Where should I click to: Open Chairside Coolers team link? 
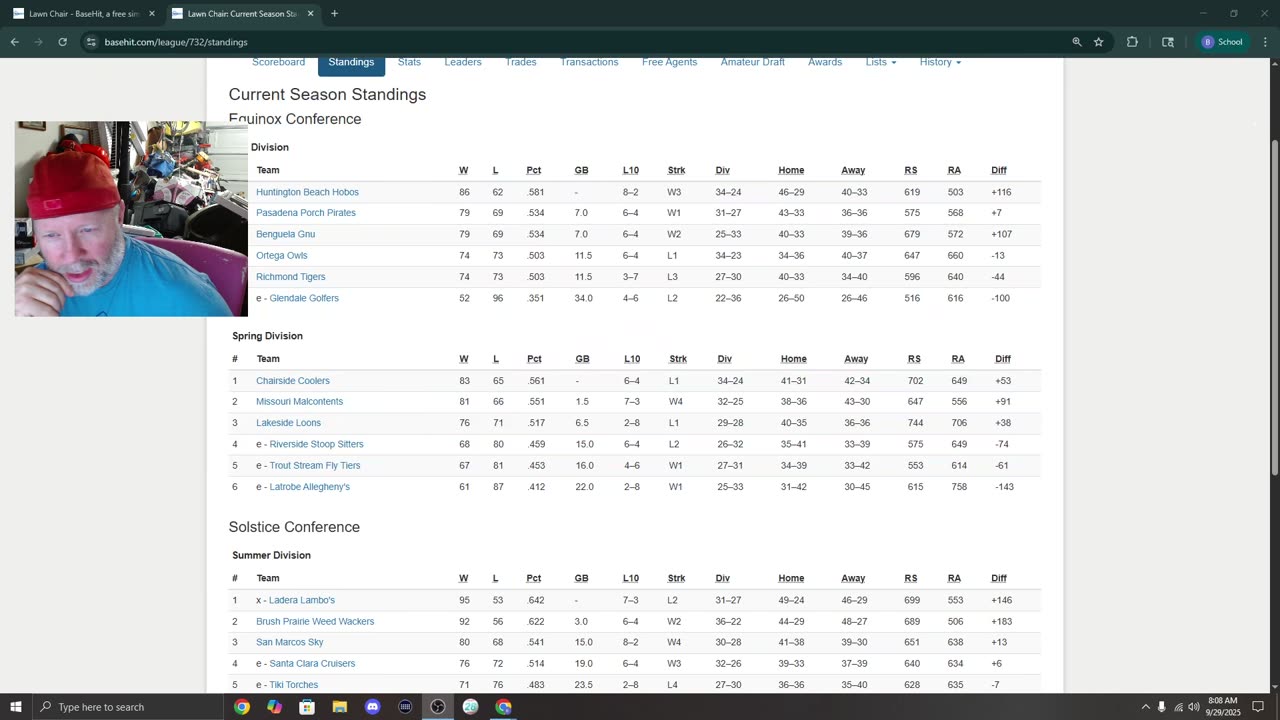tap(293, 381)
